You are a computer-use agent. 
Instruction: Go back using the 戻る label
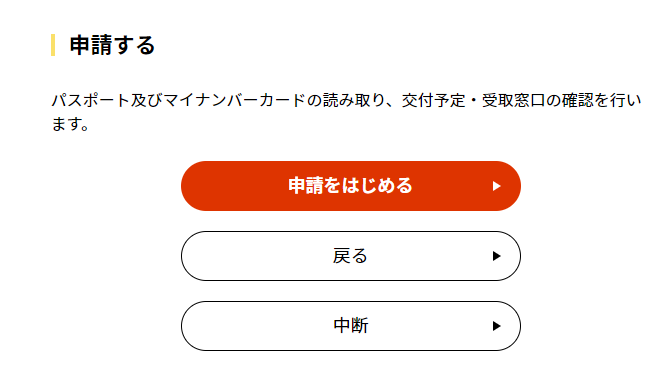click(350, 256)
